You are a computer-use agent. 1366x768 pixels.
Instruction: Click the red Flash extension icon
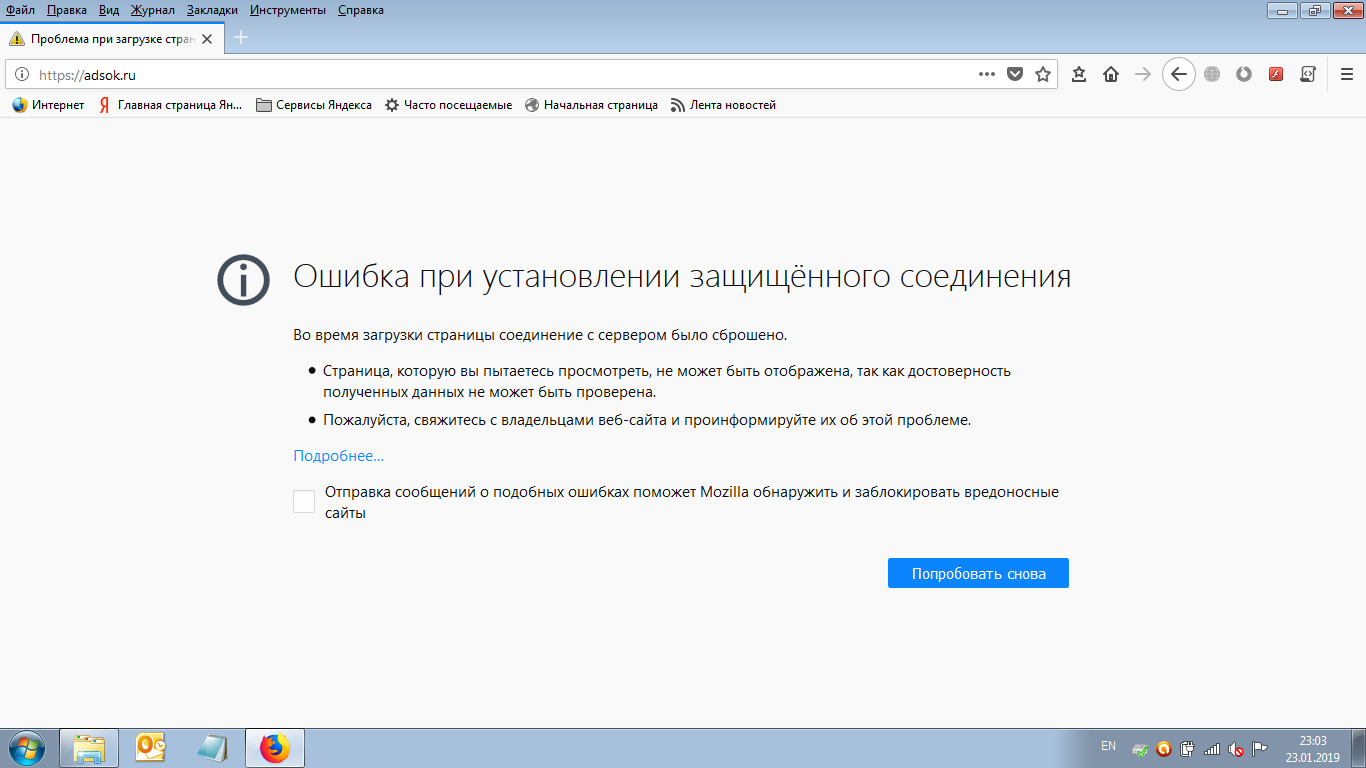tap(1275, 74)
